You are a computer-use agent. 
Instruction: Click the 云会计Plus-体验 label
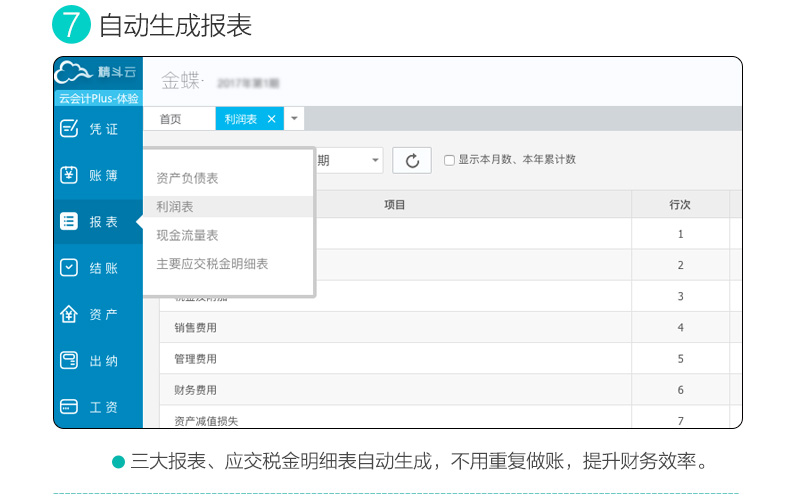pos(99,98)
